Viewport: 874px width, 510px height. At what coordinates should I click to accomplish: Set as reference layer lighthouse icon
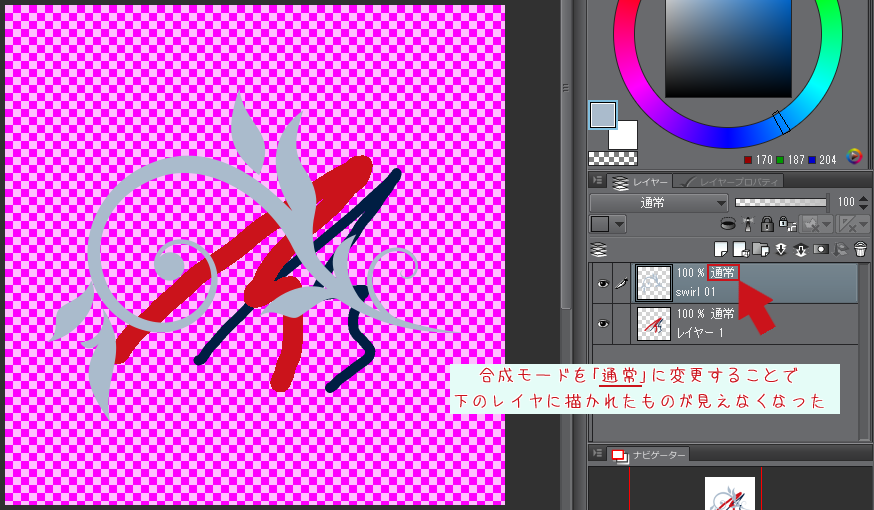[748, 224]
